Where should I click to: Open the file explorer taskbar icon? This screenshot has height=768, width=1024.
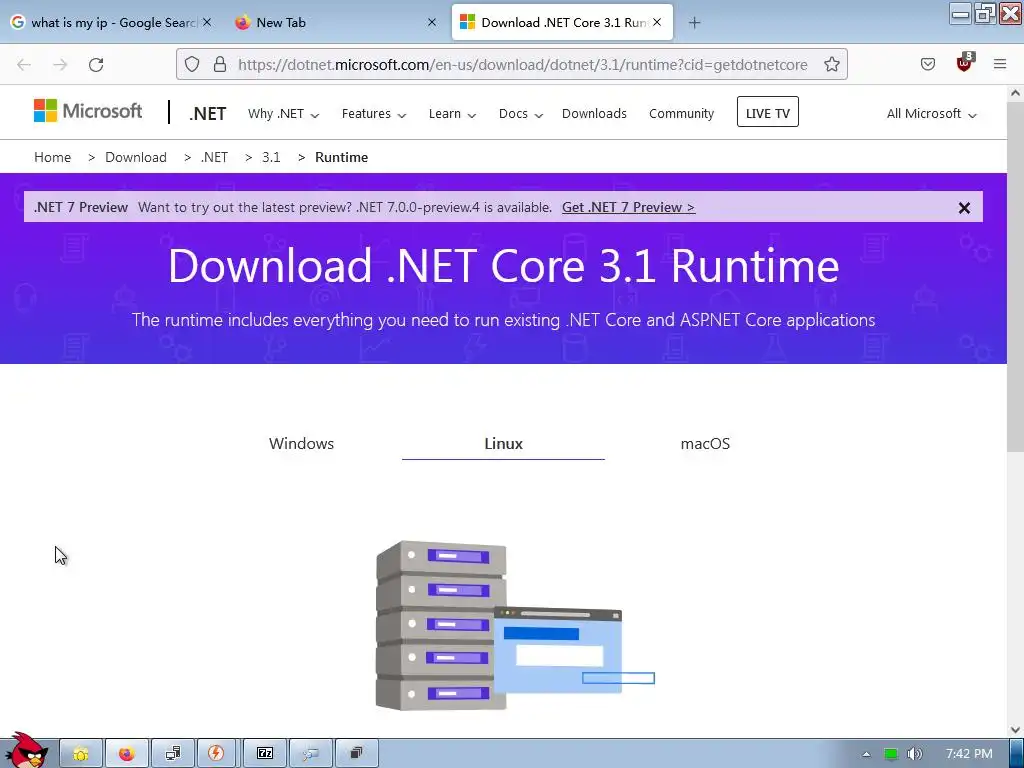81,754
